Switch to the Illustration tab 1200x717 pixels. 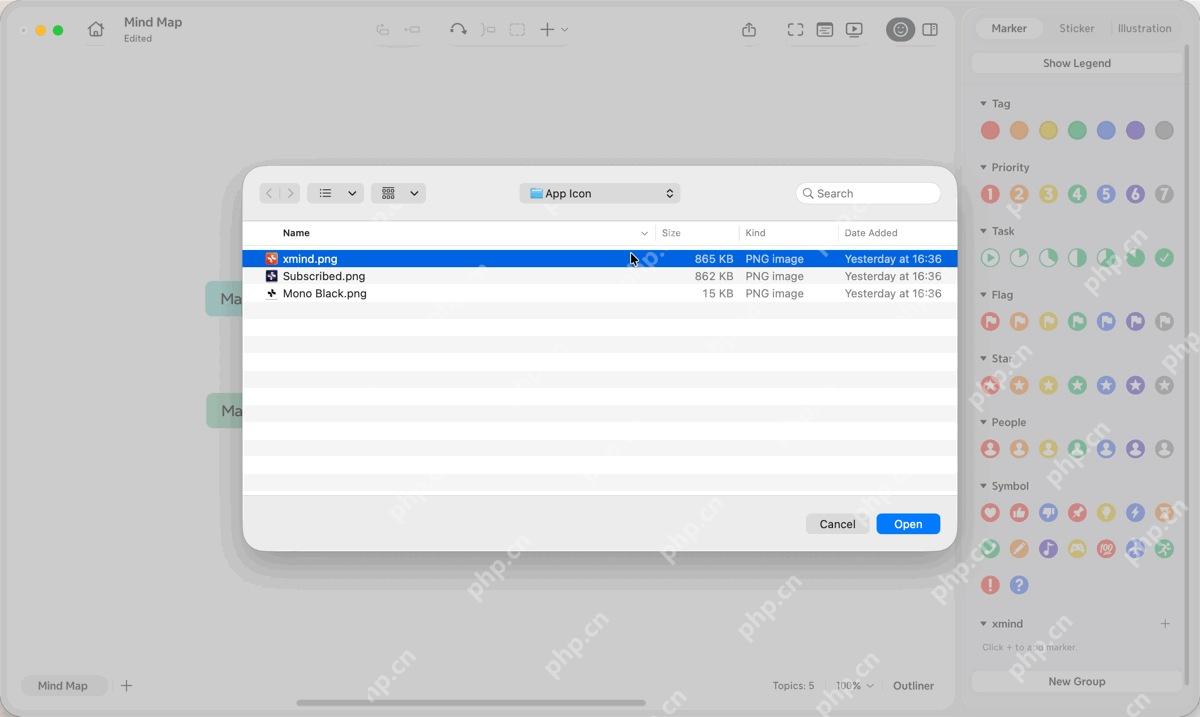click(x=1145, y=29)
